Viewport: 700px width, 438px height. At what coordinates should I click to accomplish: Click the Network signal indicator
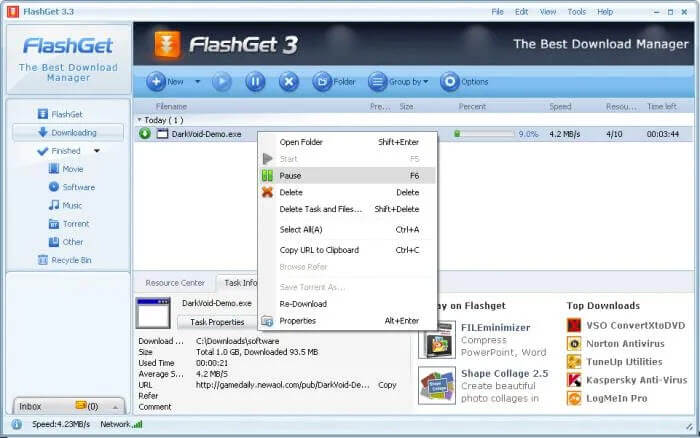pyautogui.click(x=138, y=424)
